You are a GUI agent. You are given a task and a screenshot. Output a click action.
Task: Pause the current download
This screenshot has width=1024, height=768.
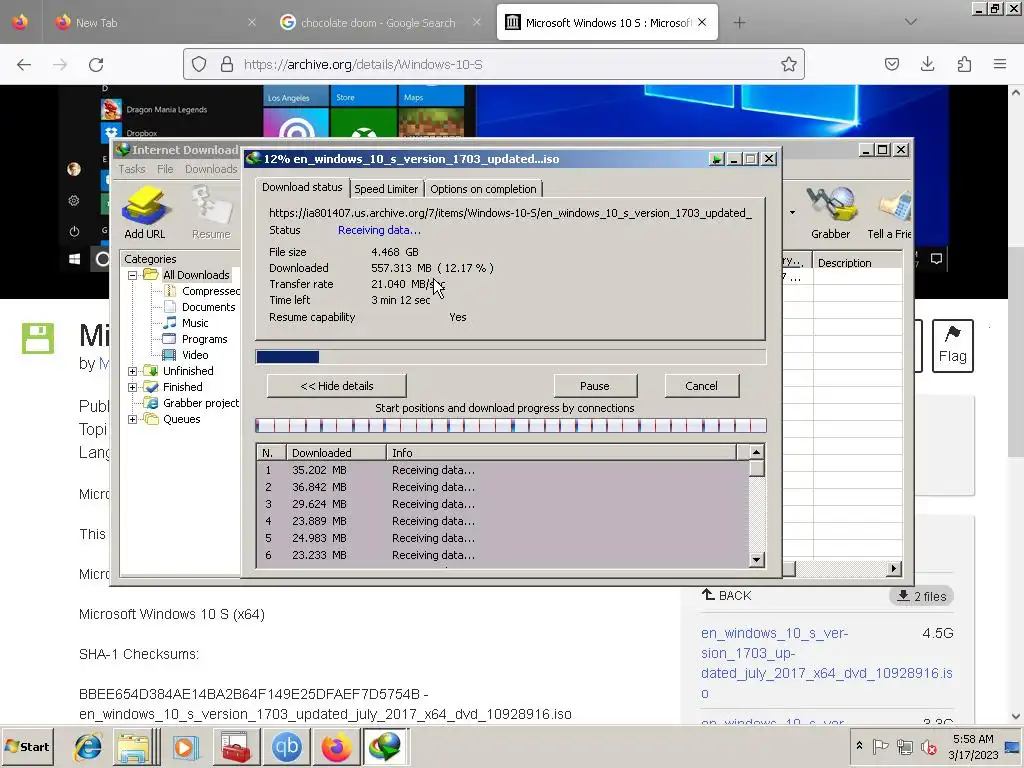pyautogui.click(x=594, y=386)
